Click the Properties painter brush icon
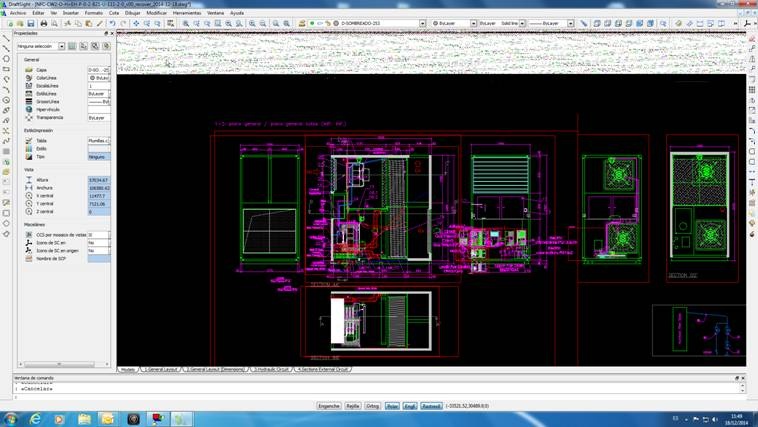 pos(100,23)
